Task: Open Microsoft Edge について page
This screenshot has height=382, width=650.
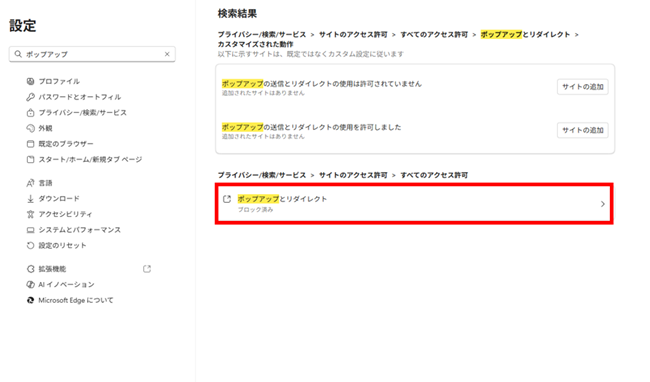Action: [76, 300]
